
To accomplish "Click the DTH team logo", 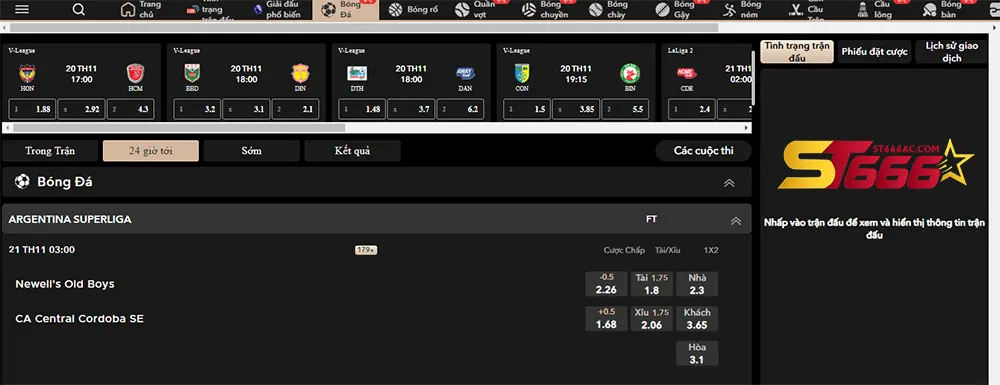I will click(357, 73).
